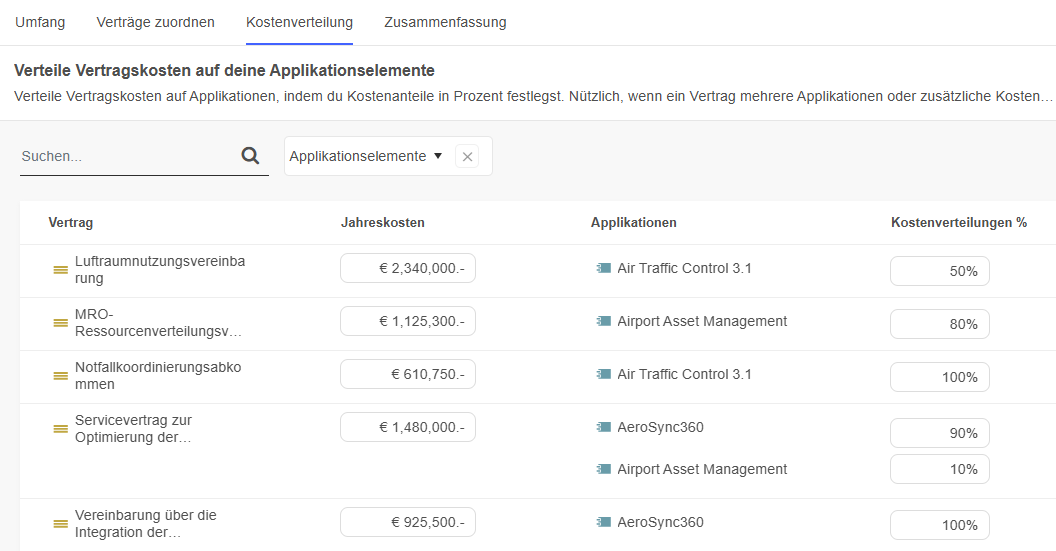Click contract icon beside Luftraumnutzungsvereinbarung

pos(60,270)
